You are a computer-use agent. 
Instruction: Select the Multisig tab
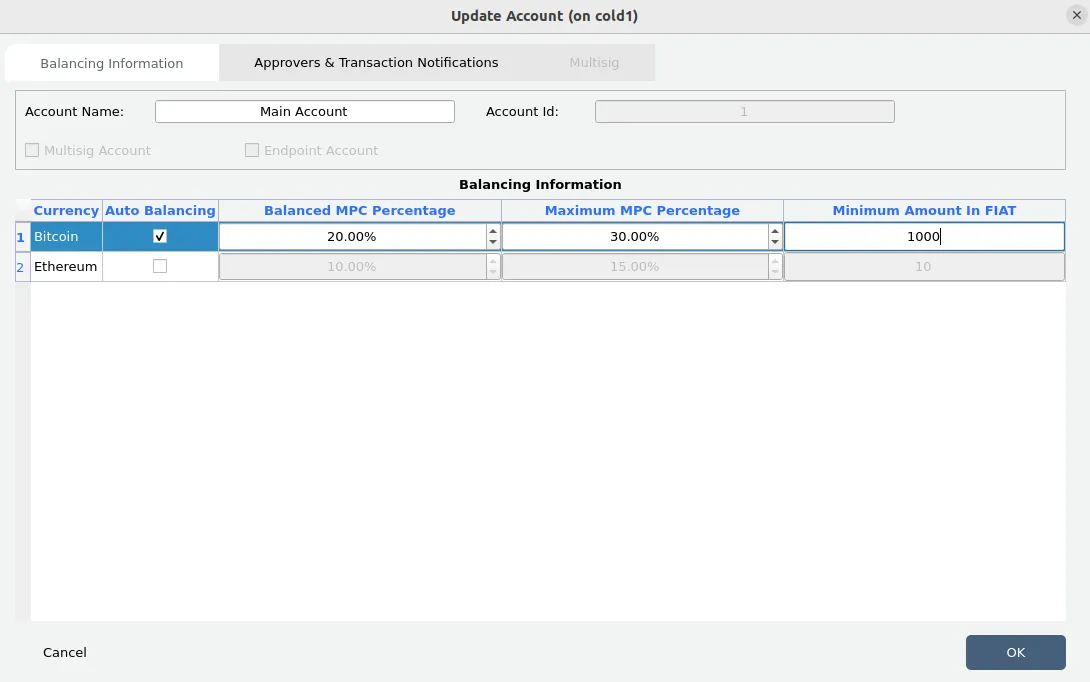pyautogui.click(x=594, y=63)
